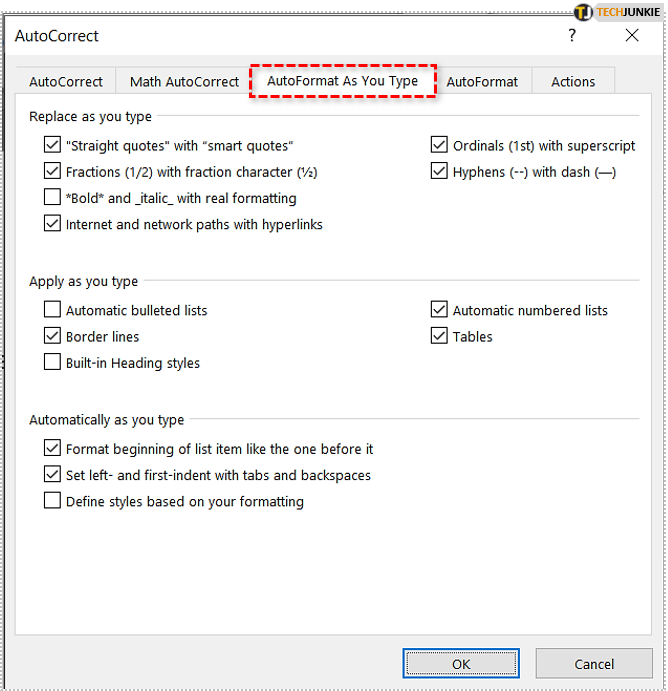Enable Automatic bulleted lists
This screenshot has width=668, height=691.
tap(53, 311)
